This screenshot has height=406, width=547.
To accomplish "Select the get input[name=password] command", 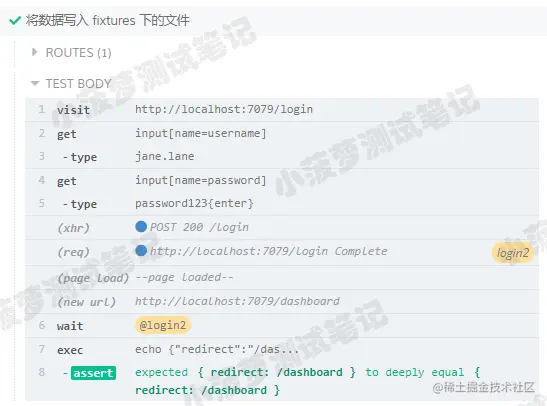I will tap(282, 180).
